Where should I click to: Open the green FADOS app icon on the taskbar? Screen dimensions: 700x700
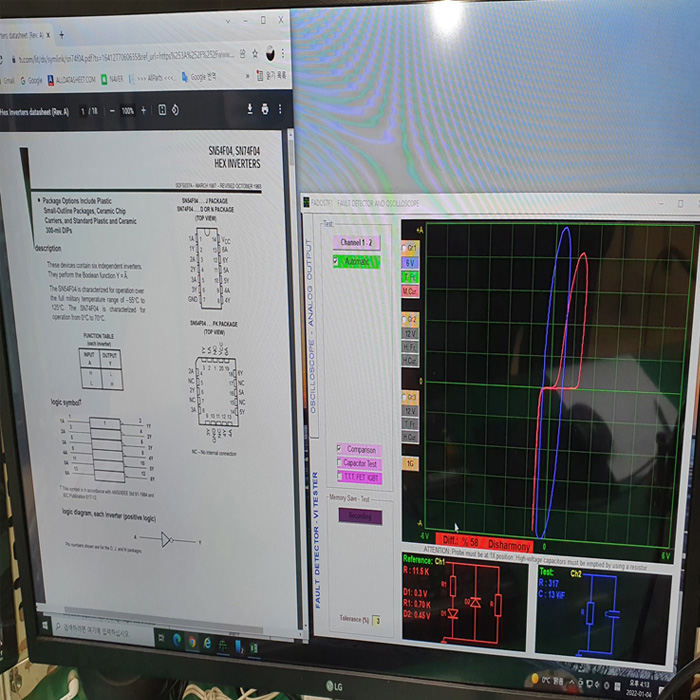[223, 645]
